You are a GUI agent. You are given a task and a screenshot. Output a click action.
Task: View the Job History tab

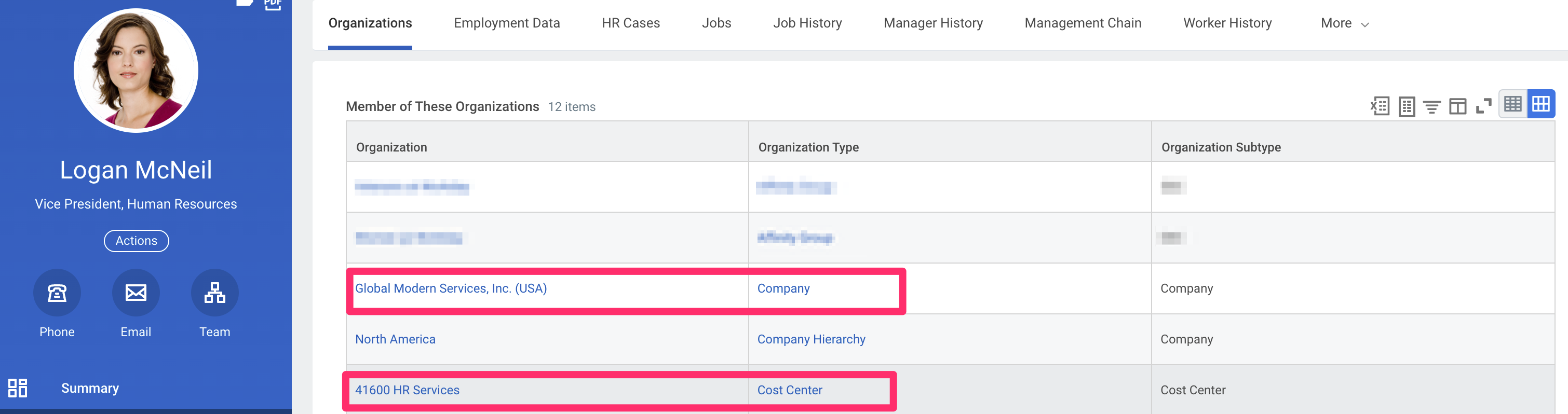[x=808, y=23]
